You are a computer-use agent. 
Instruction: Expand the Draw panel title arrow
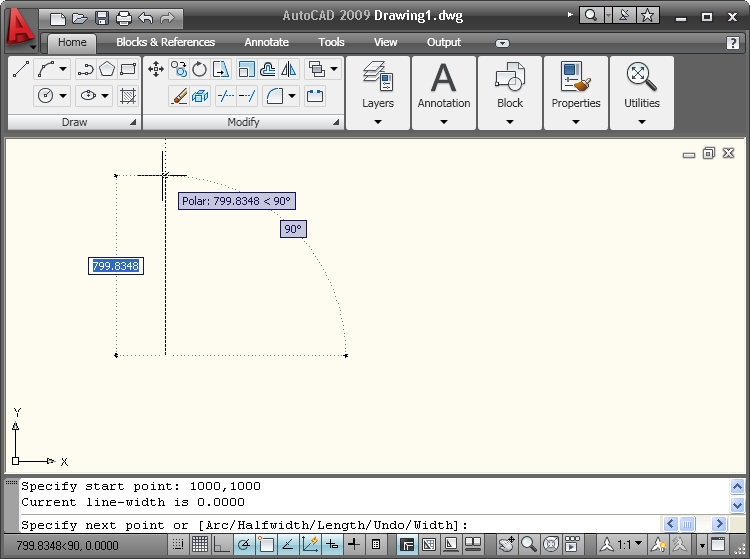click(133, 122)
